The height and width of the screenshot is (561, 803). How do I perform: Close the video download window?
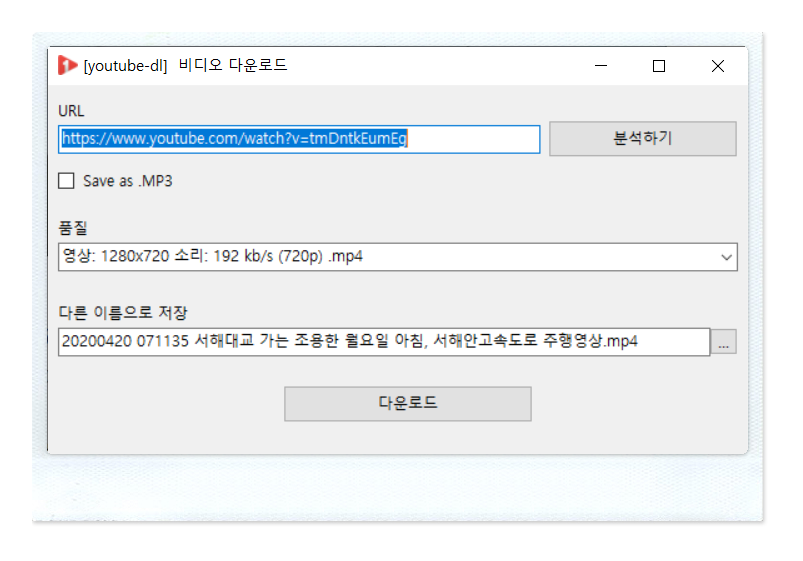717,66
